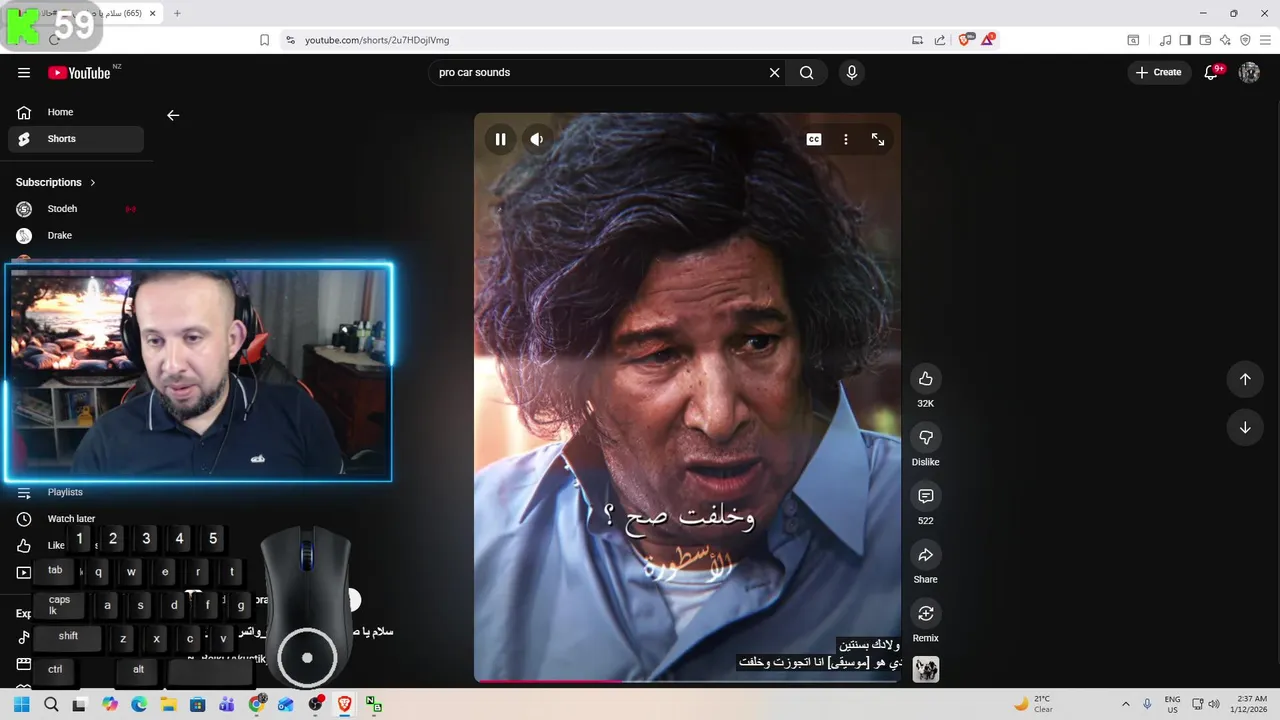Screen dimensions: 1280x720
Task: Open the Create button
Action: (x=1159, y=72)
